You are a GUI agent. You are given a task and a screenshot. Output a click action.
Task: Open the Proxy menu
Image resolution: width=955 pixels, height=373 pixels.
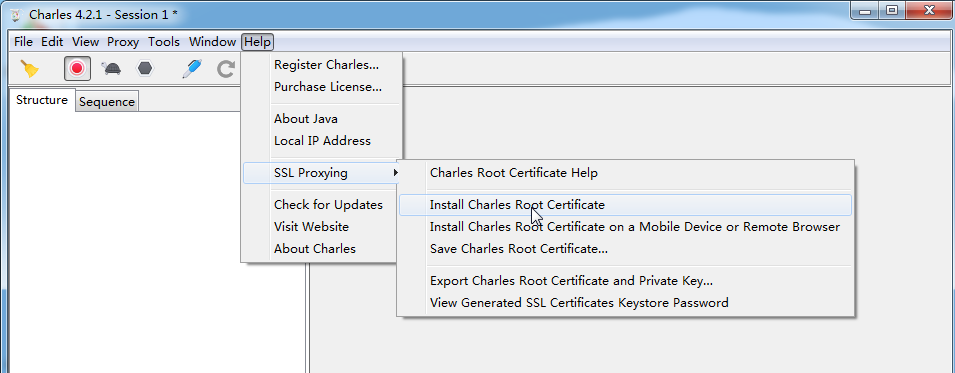click(x=123, y=42)
